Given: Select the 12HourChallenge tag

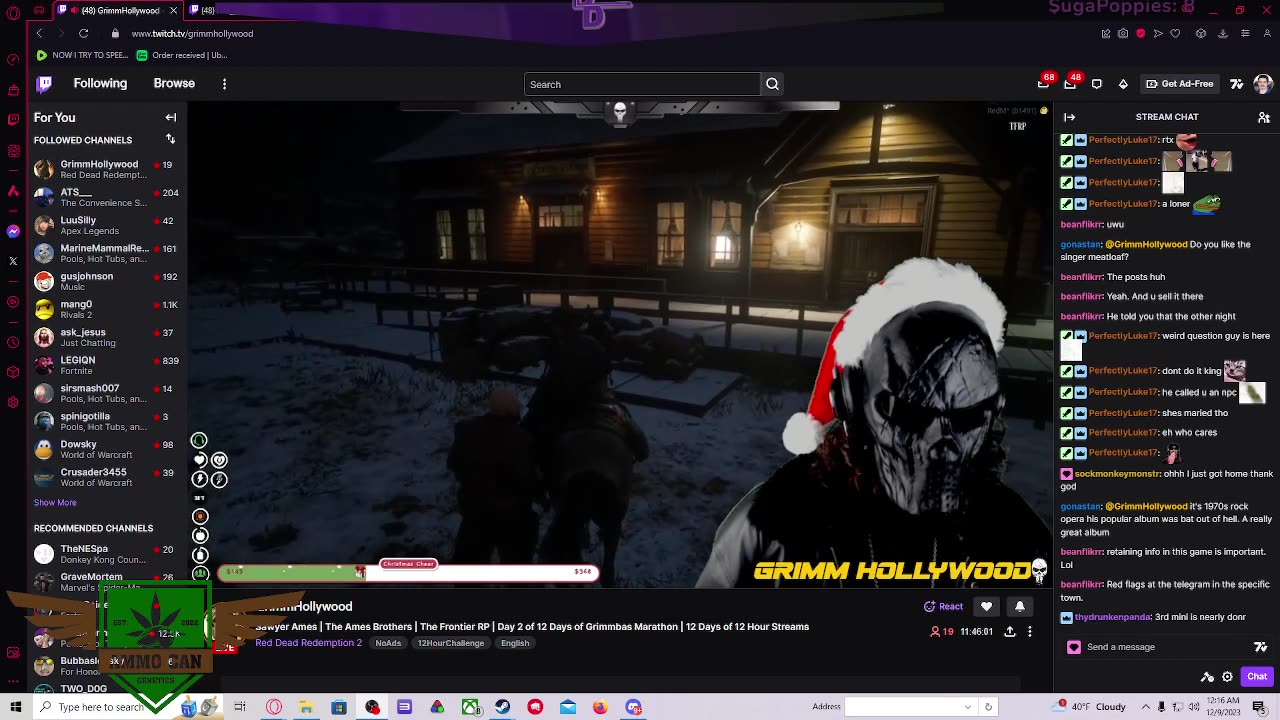Looking at the screenshot, I should click(x=451, y=643).
